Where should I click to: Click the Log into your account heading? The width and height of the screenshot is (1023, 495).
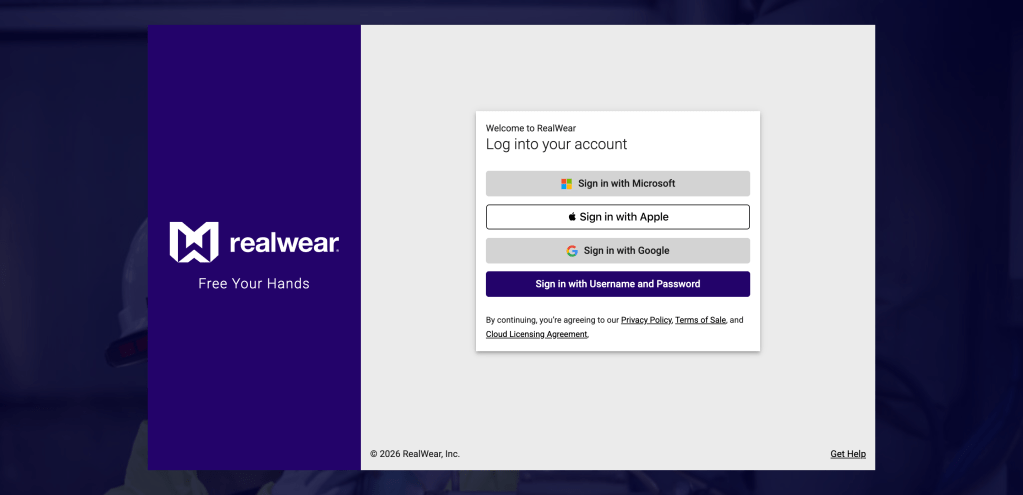[556, 144]
